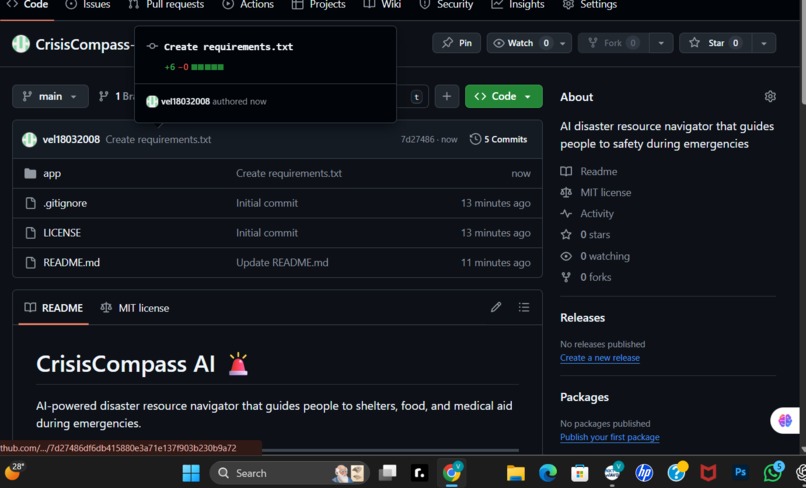Screen dimensions: 806x488
Task: Open the LICENSE file
Action: [62, 233]
